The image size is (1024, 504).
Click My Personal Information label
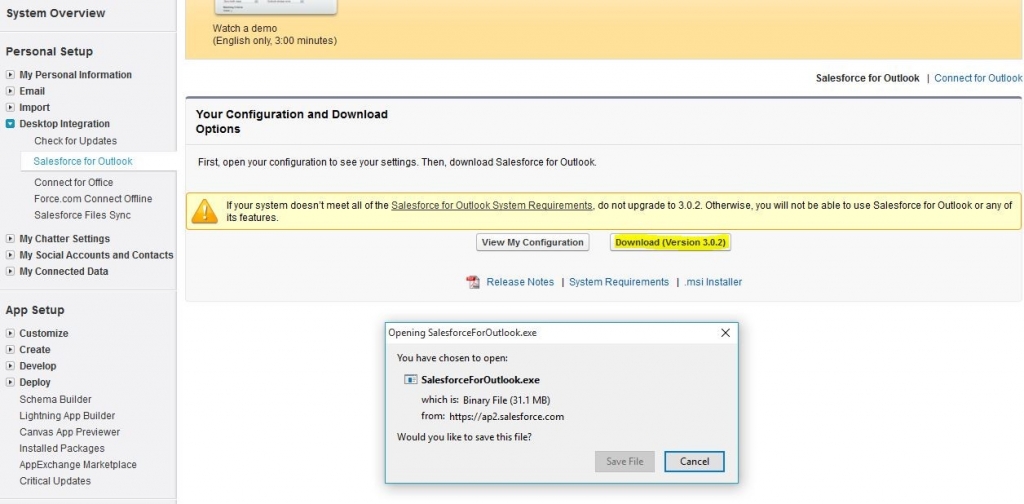pos(76,75)
